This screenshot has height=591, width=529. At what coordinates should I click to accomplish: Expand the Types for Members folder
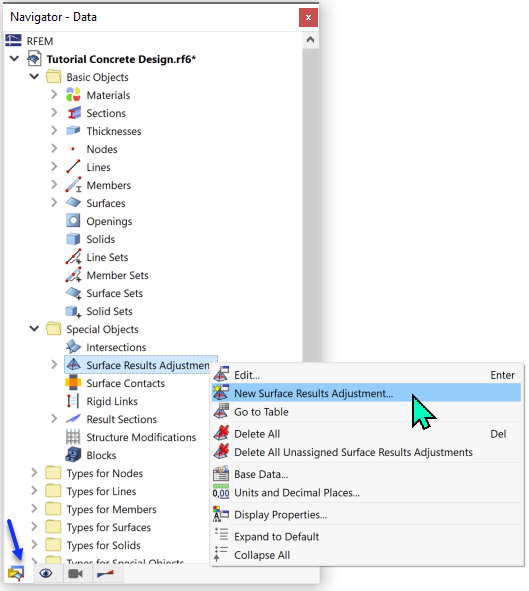(x=34, y=509)
